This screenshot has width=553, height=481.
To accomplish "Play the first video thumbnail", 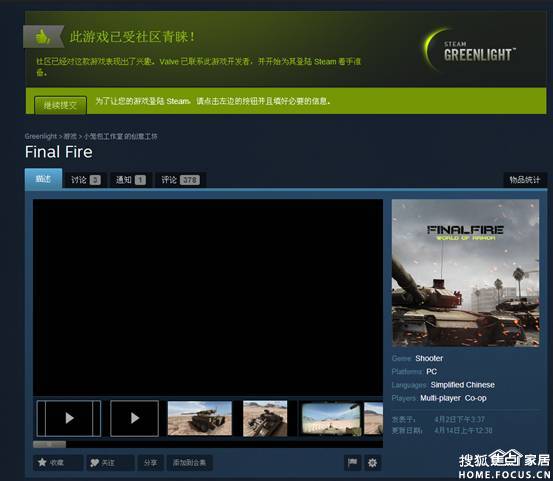I will click(x=69, y=418).
